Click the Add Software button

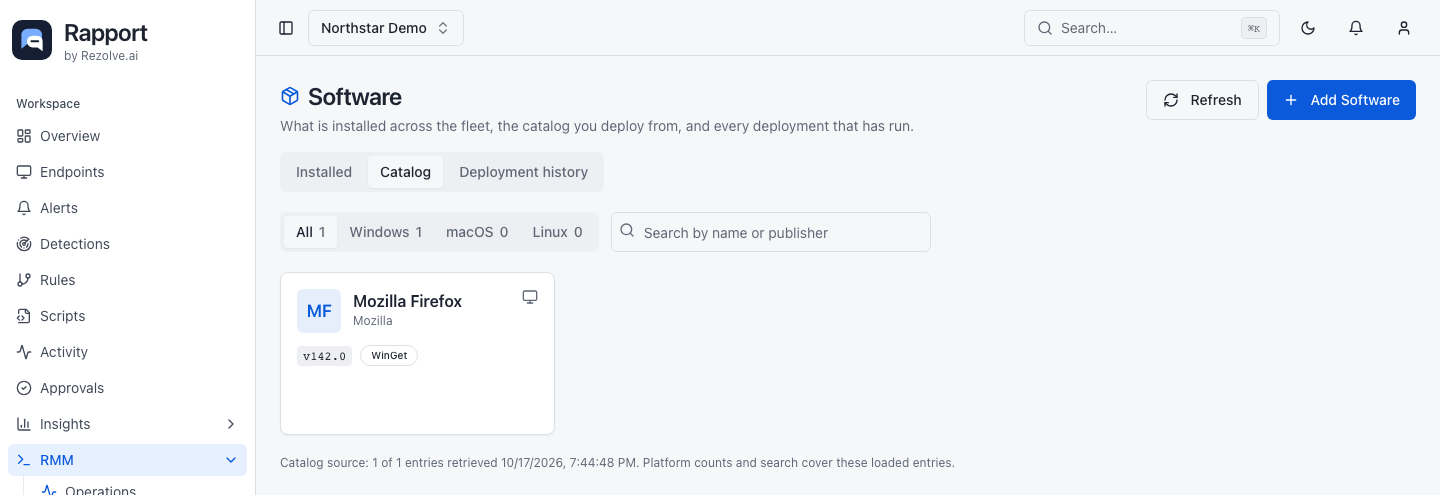click(1341, 100)
